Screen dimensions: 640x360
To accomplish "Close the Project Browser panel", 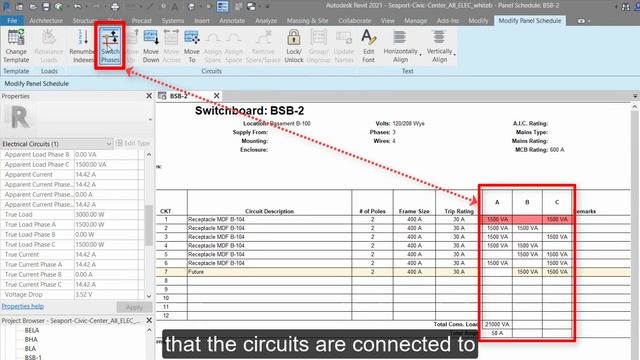I will (149, 320).
